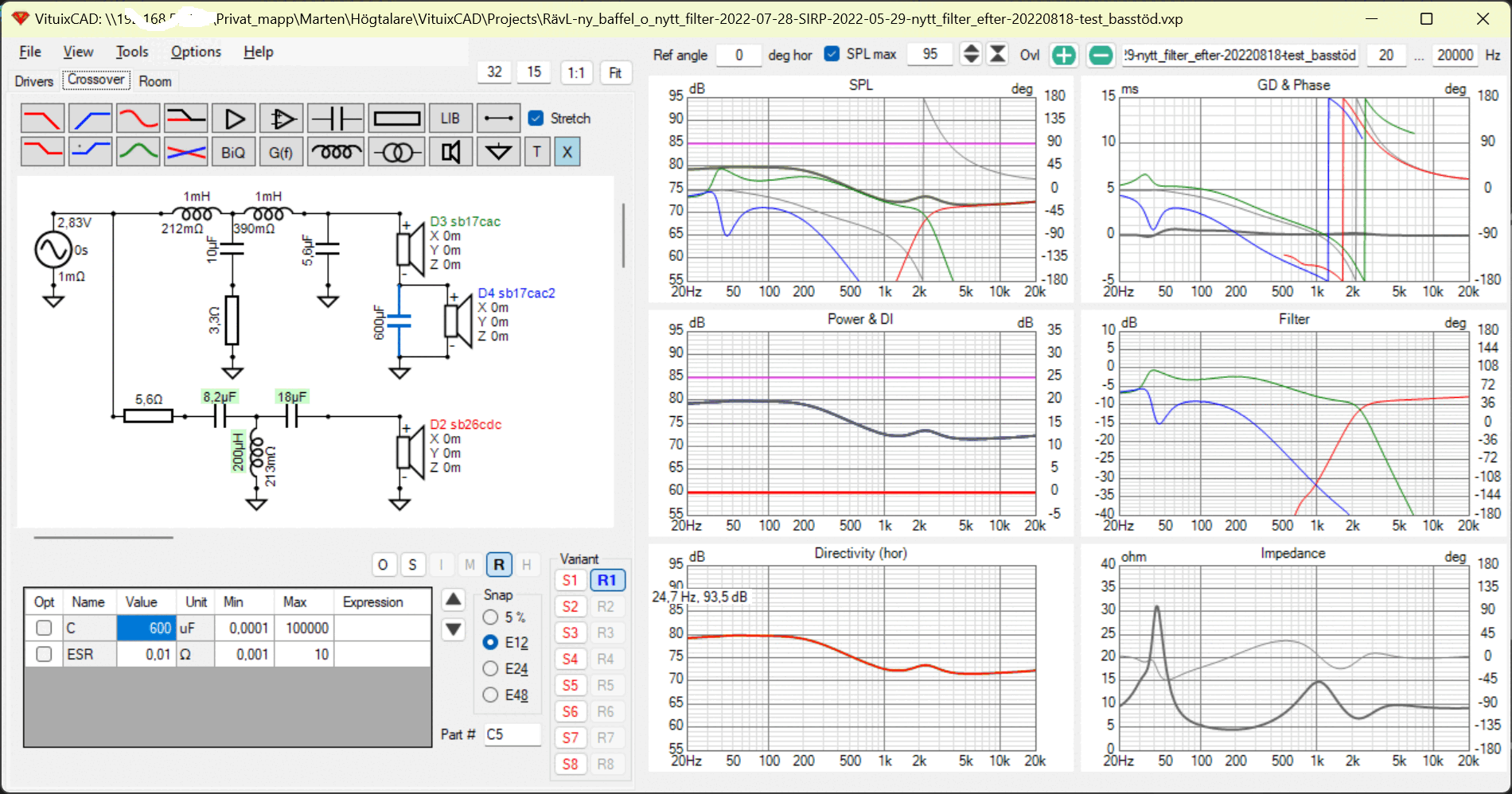This screenshot has height=794, width=1512.
Task: Click the SPL autoscale hourglass icon
Action: pyautogui.click(x=997, y=54)
